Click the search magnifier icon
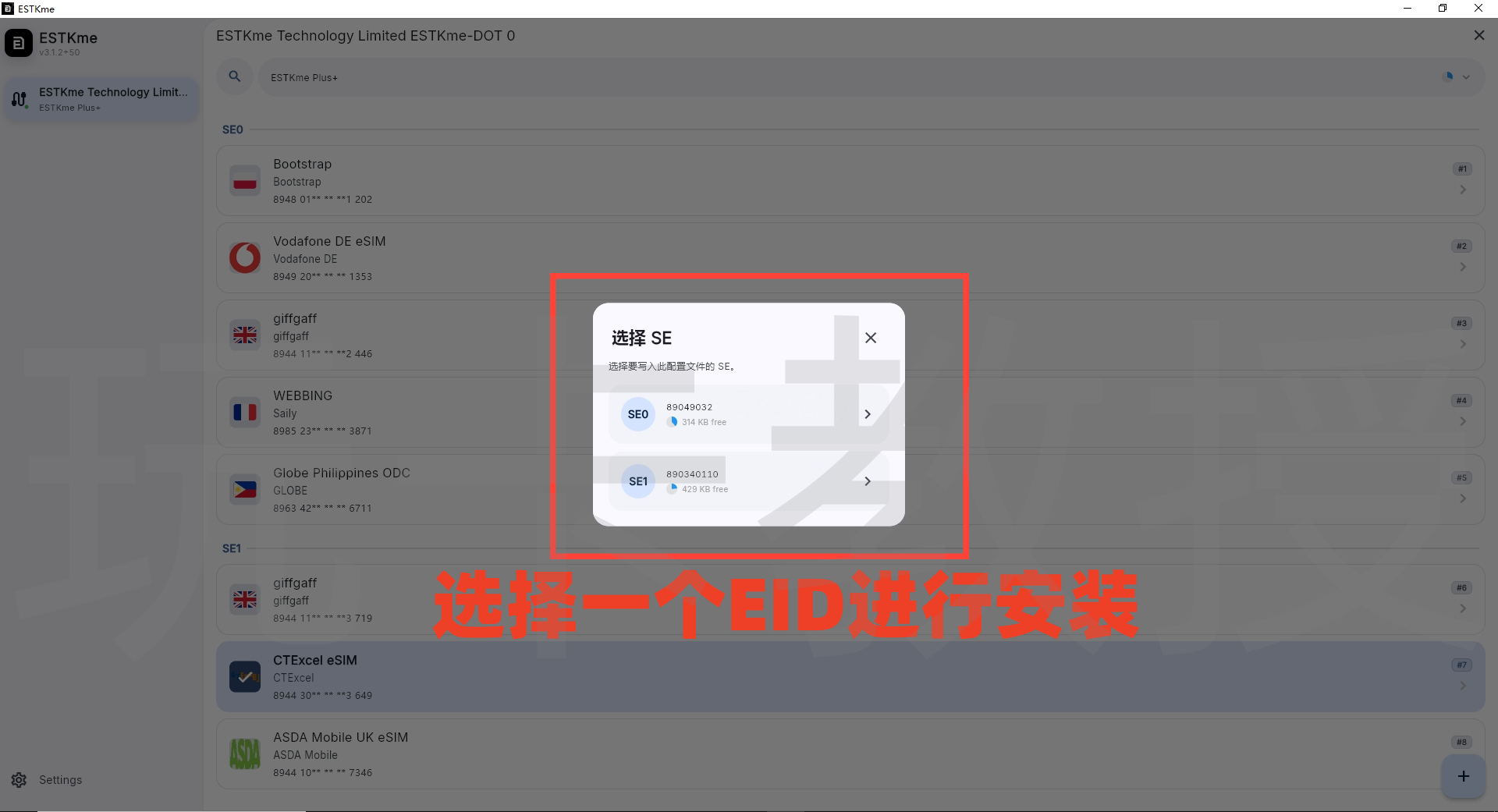 (x=235, y=76)
